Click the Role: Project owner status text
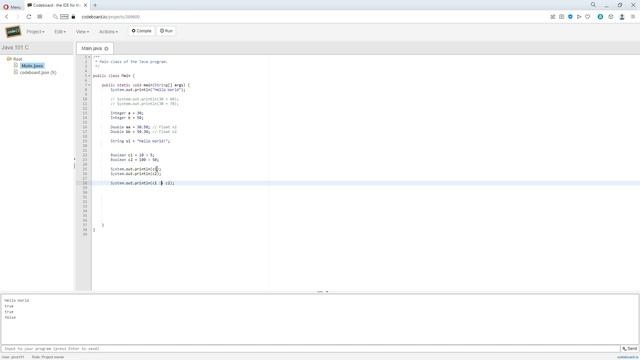 tap(48, 357)
